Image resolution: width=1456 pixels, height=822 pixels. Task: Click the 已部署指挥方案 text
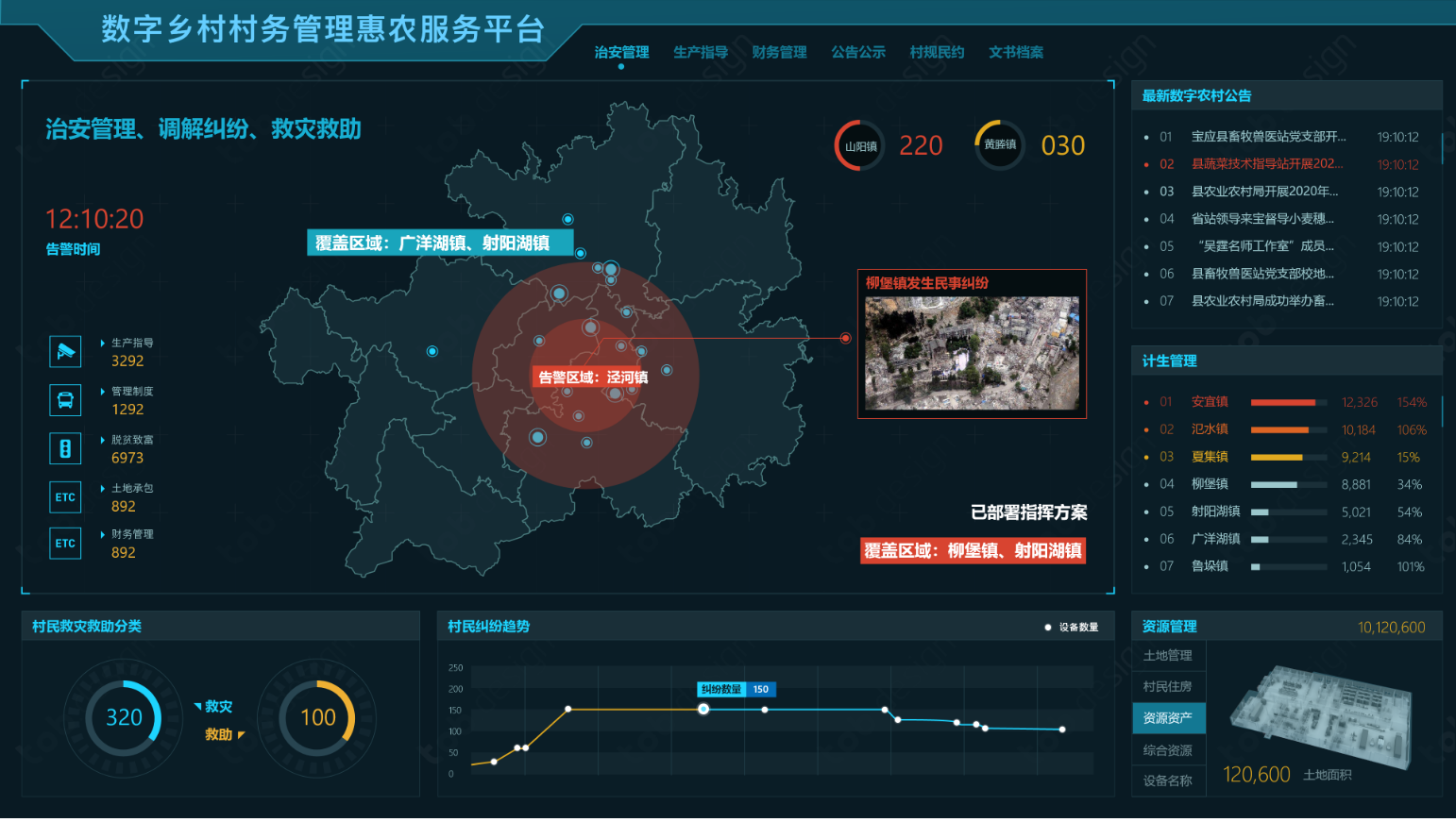click(1028, 512)
